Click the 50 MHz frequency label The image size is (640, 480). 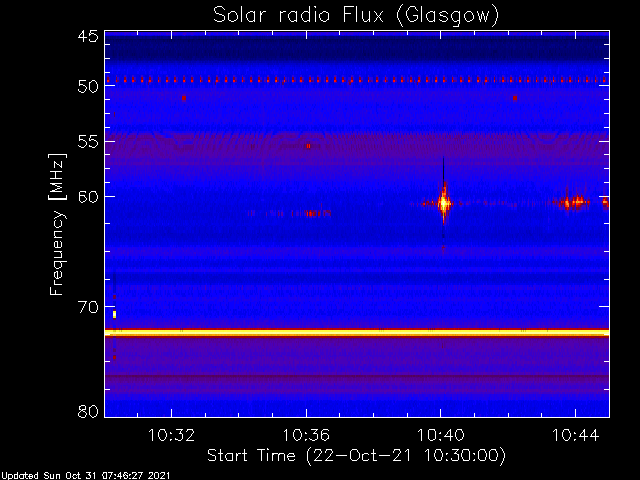coord(88,87)
